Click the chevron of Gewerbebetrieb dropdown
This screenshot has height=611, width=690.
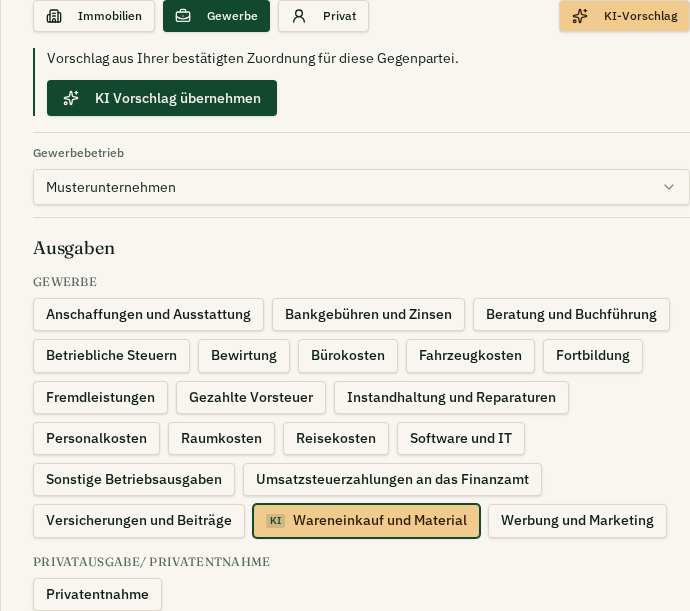[x=669, y=187]
